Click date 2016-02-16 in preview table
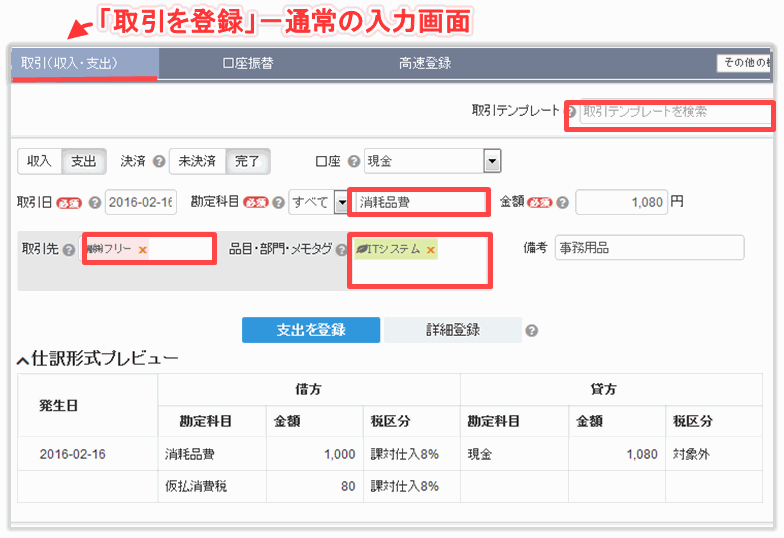Viewport: 784px width, 538px height. pos(72,454)
